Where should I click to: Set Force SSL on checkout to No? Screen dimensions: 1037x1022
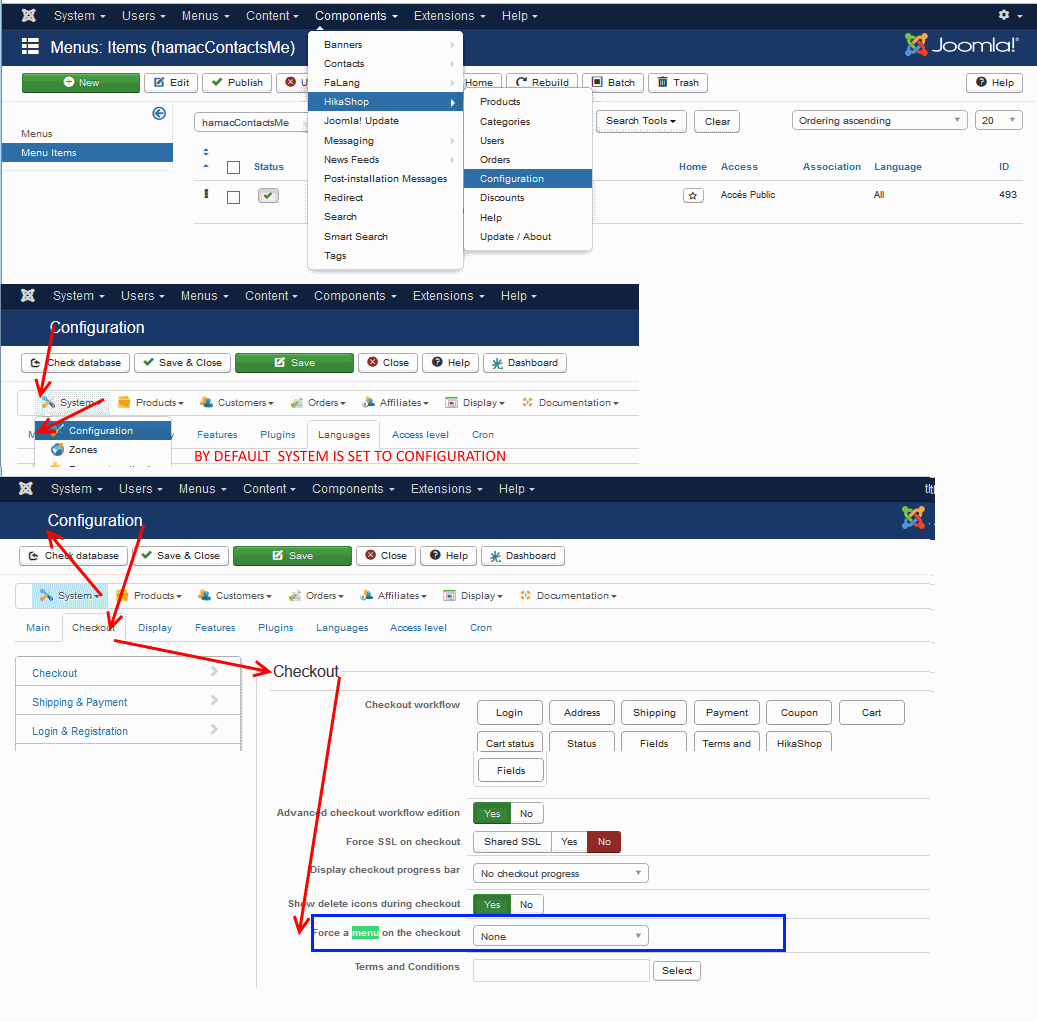coord(604,841)
